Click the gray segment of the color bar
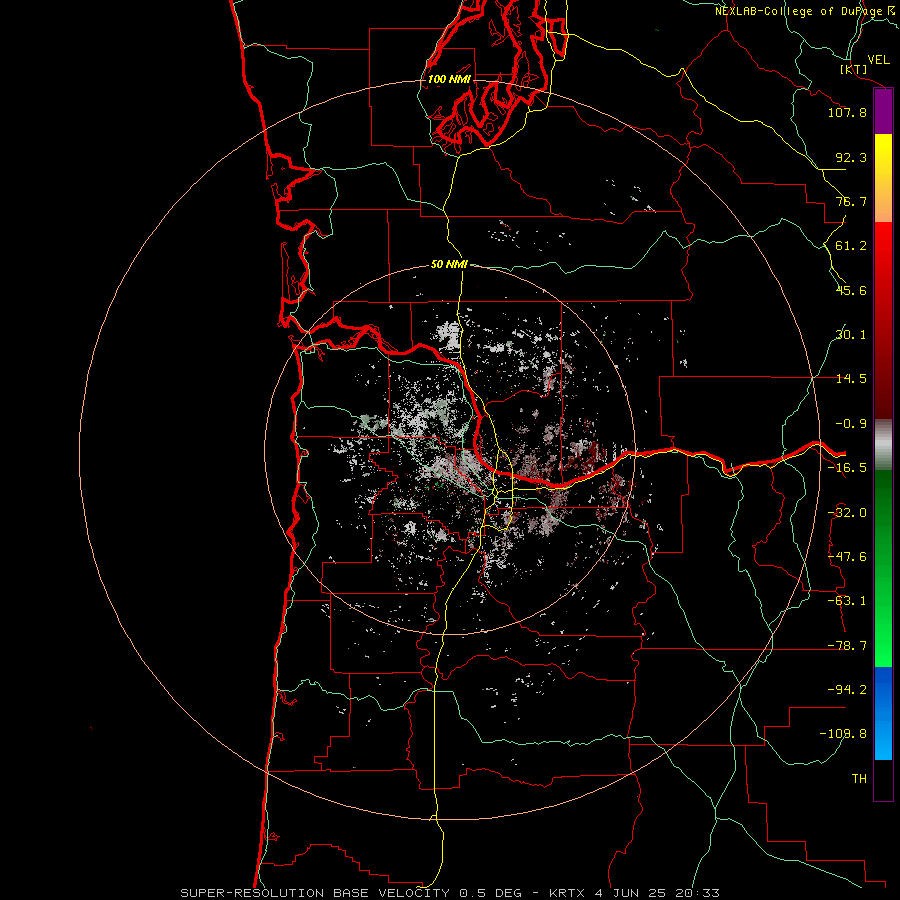The width and height of the screenshot is (900, 900). point(883,445)
